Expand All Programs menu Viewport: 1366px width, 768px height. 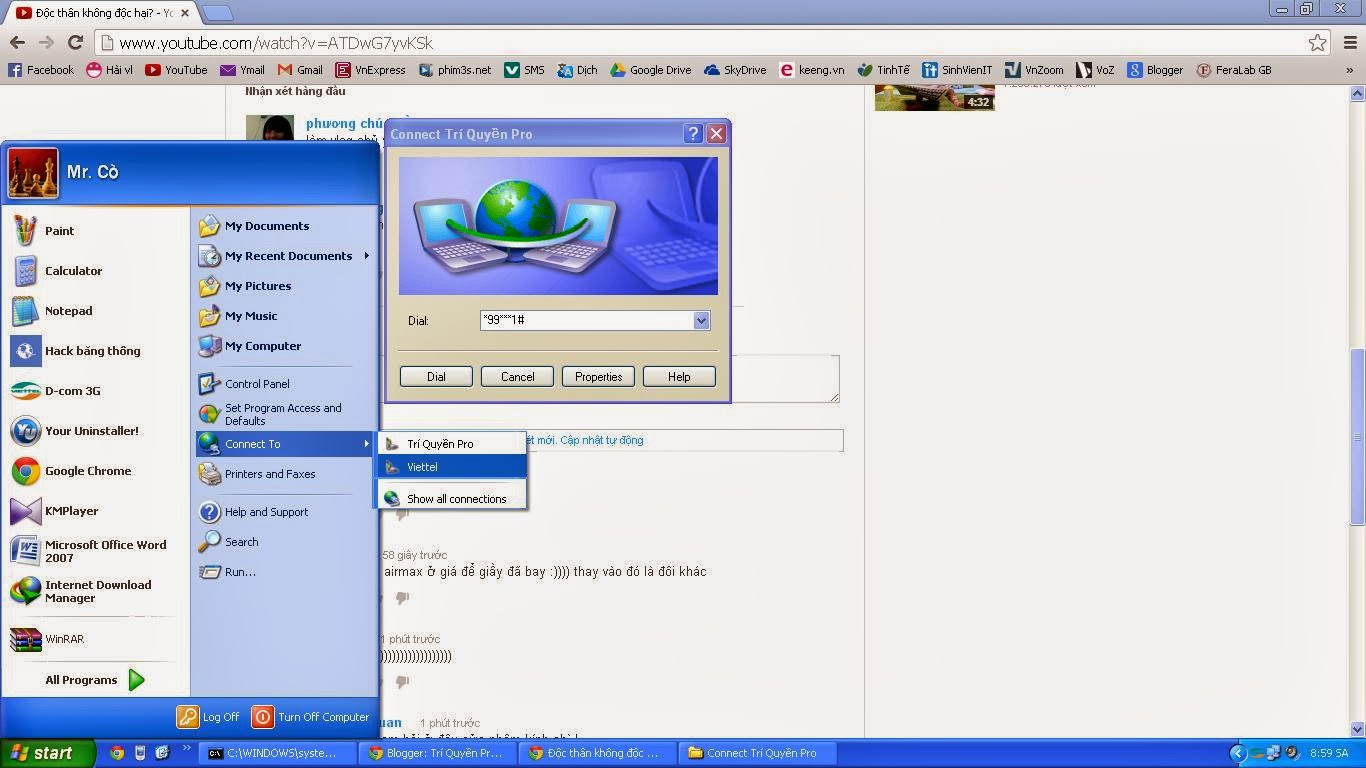tap(95, 680)
